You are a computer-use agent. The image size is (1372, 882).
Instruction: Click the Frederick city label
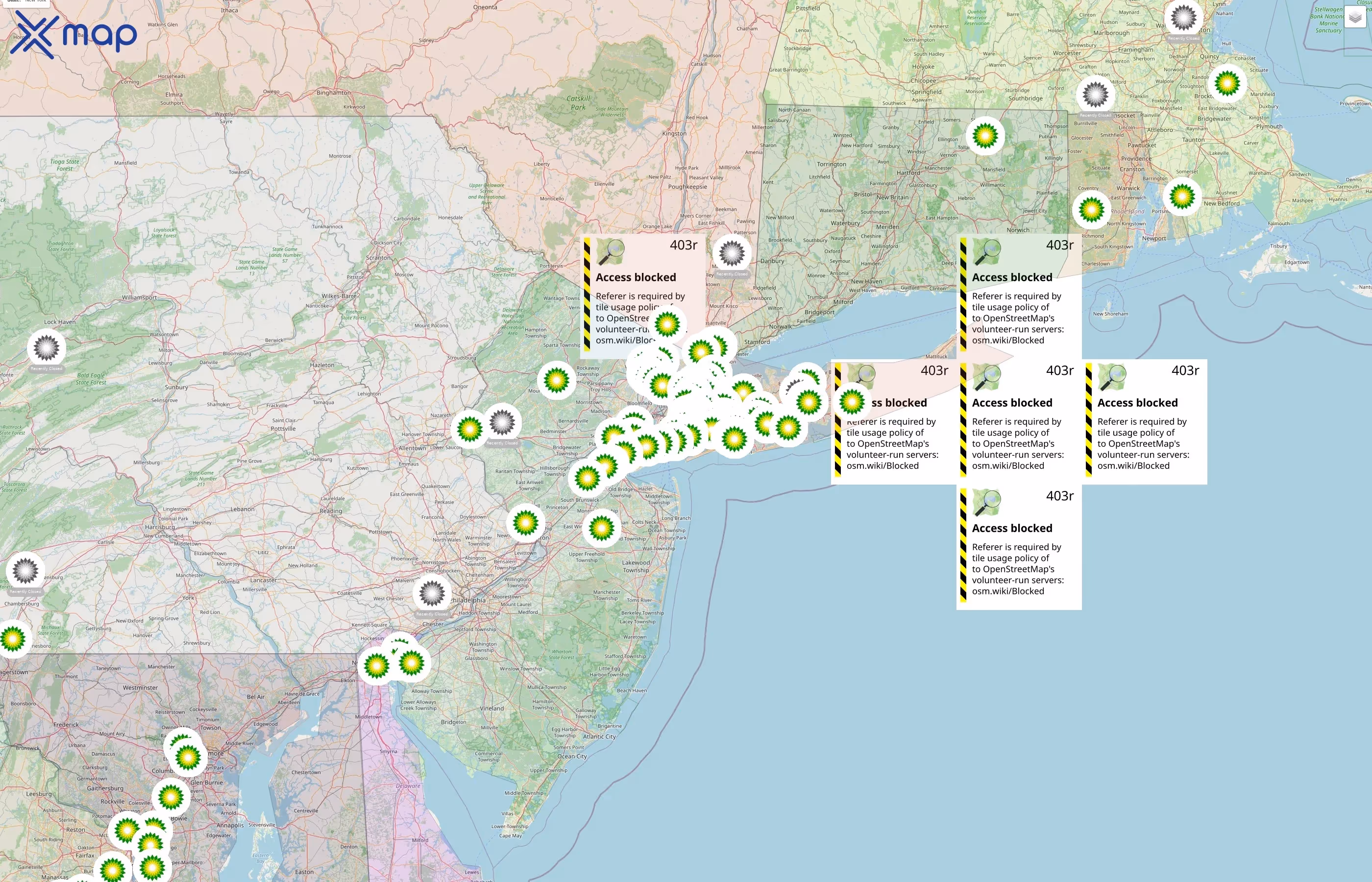[x=66, y=725]
